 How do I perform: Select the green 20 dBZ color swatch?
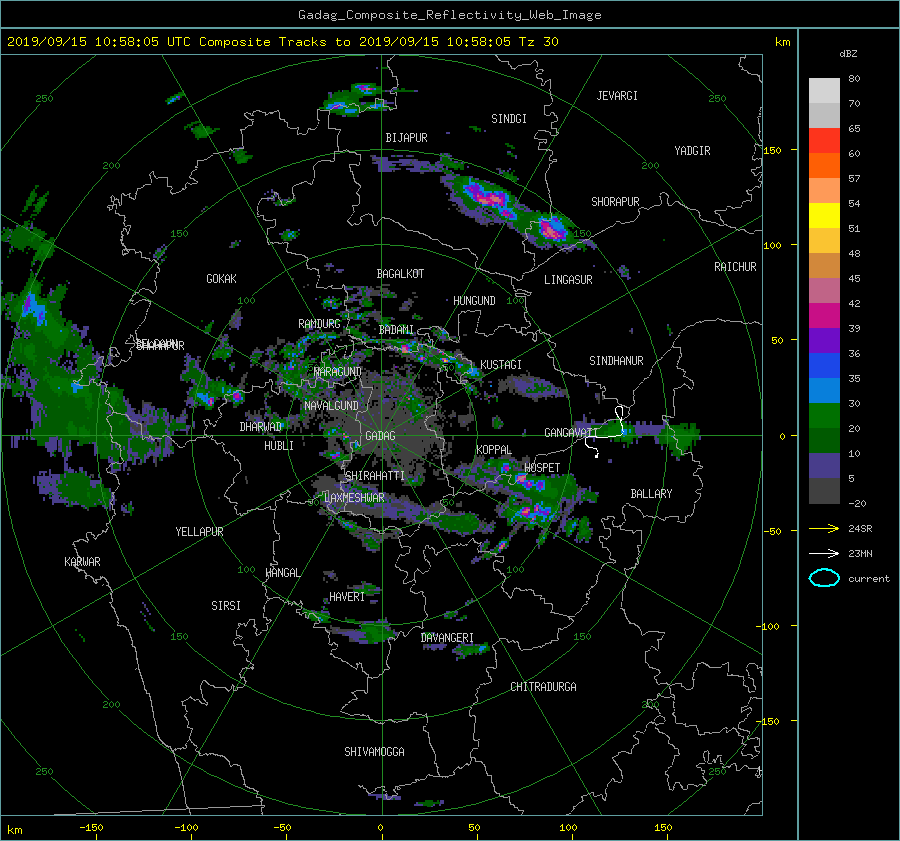click(824, 416)
